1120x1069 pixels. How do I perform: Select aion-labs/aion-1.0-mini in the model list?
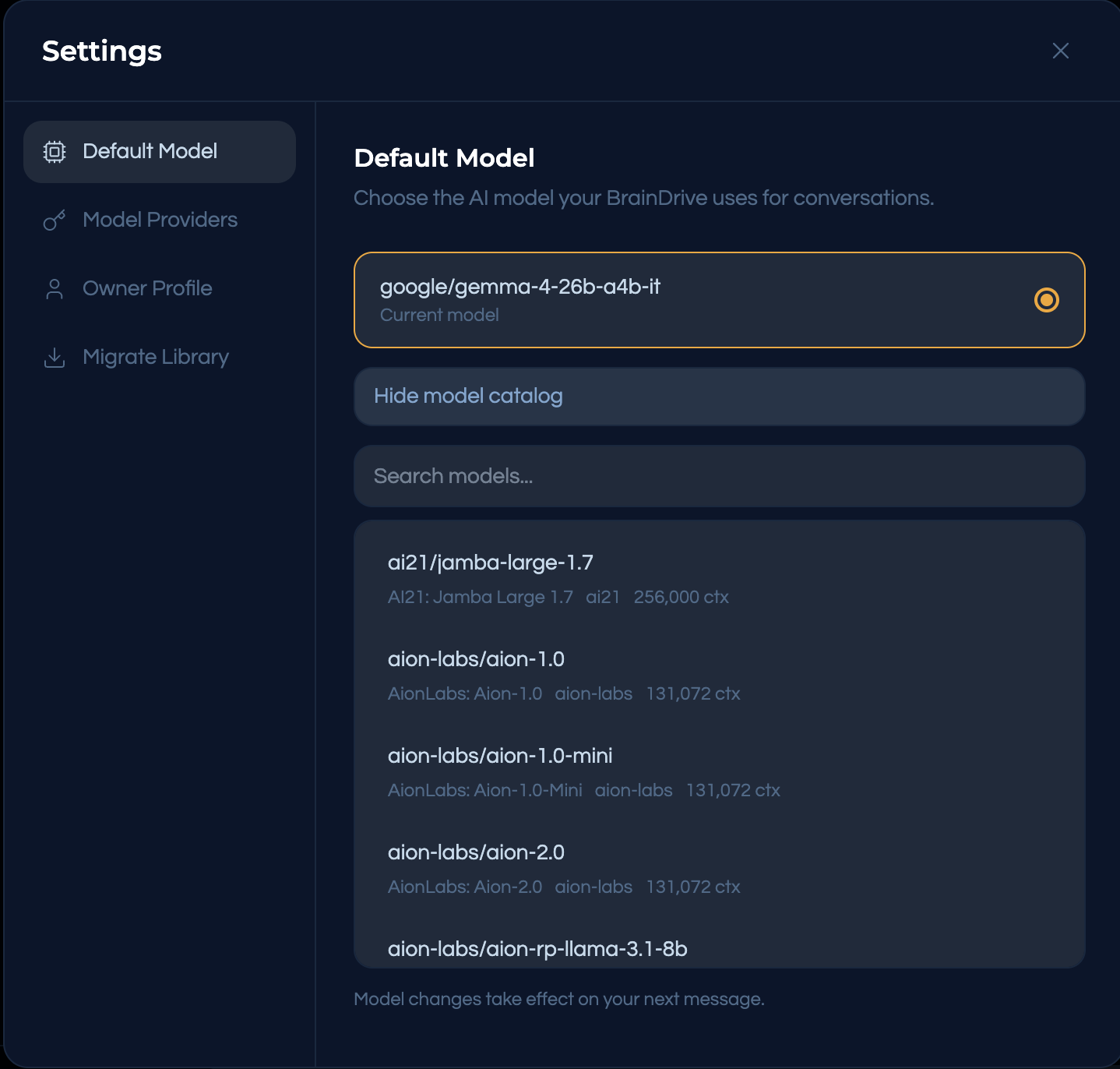[500, 756]
